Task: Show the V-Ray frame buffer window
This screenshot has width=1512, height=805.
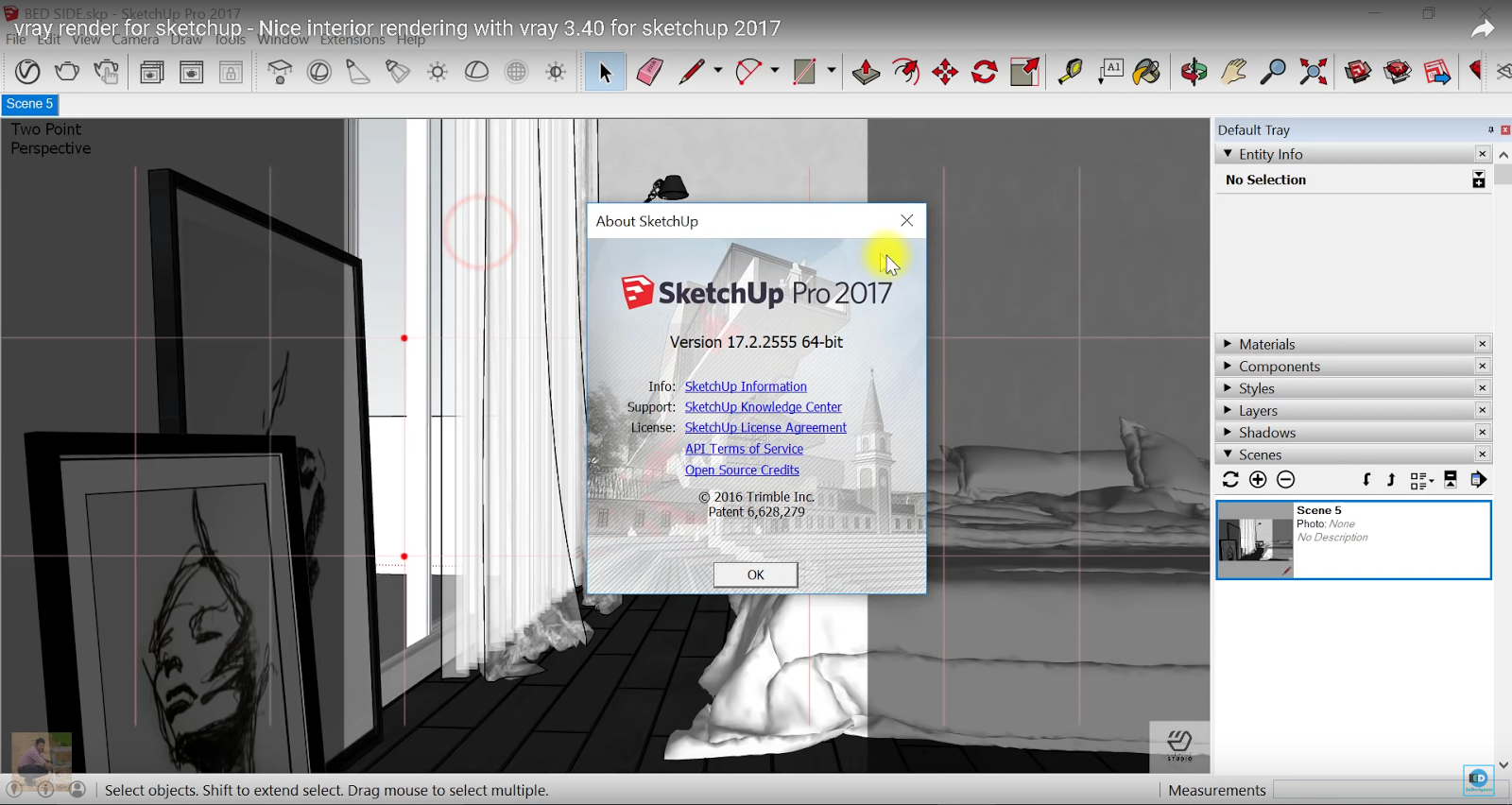Action: (x=152, y=72)
